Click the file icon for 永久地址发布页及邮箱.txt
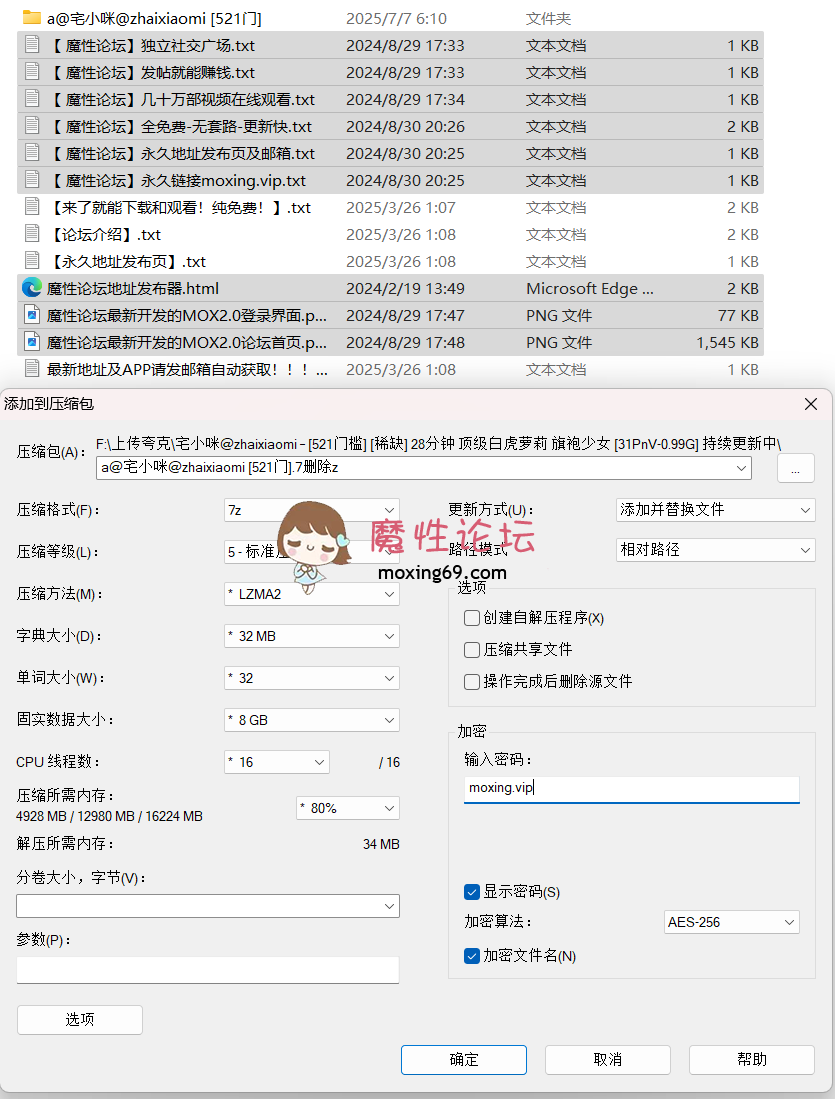The image size is (835, 1099). pyautogui.click(x=32, y=153)
